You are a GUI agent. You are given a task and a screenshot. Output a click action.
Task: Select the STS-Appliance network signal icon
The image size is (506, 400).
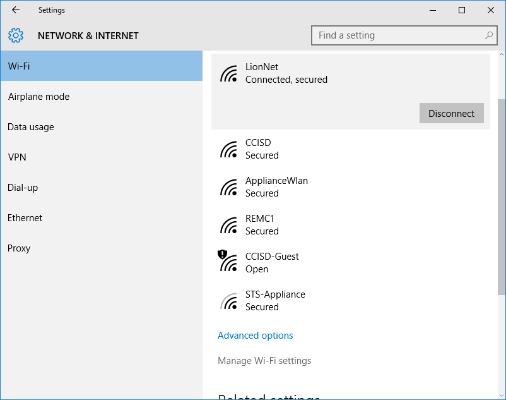229,301
